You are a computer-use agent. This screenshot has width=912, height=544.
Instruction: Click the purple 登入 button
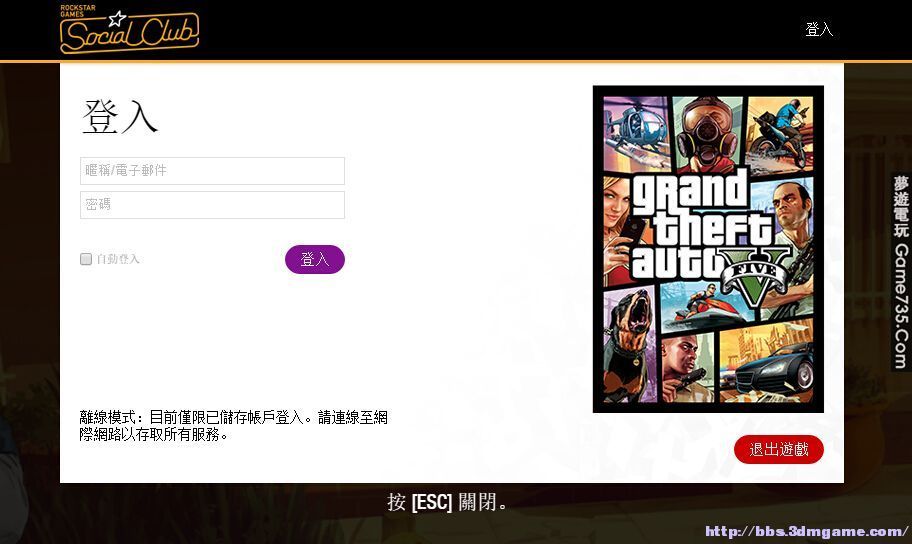tap(315, 259)
